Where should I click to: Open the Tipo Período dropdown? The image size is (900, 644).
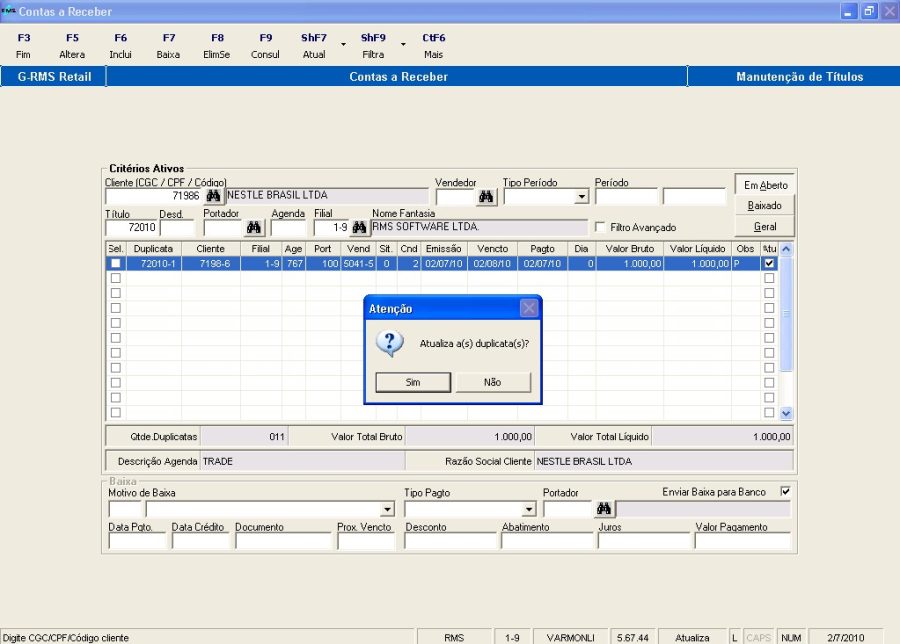(x=582, y=197)
